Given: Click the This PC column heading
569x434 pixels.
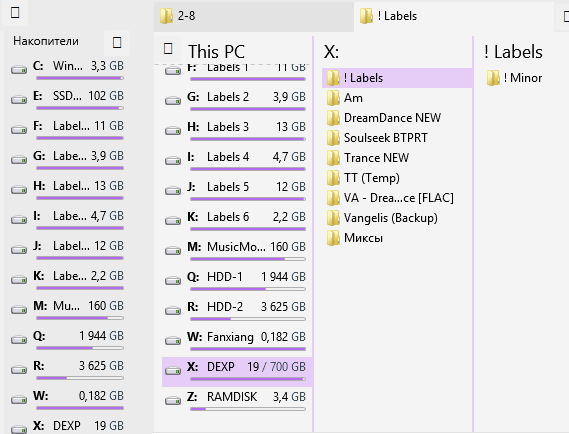Looking at the screenshot, I should tap(216, 52).
